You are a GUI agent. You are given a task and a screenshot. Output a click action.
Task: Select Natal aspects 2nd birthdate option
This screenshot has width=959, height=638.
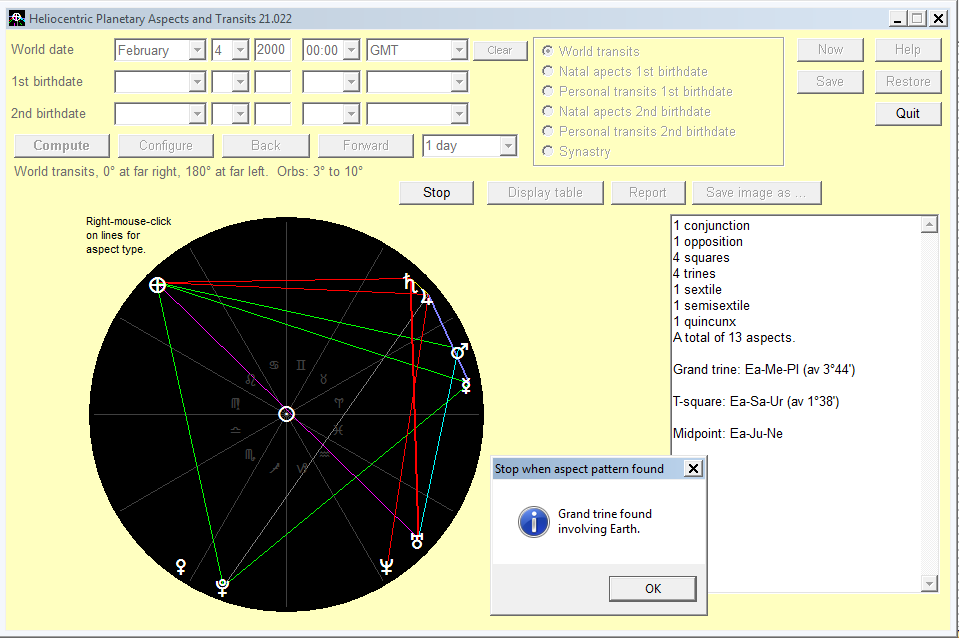click(547, 111)
